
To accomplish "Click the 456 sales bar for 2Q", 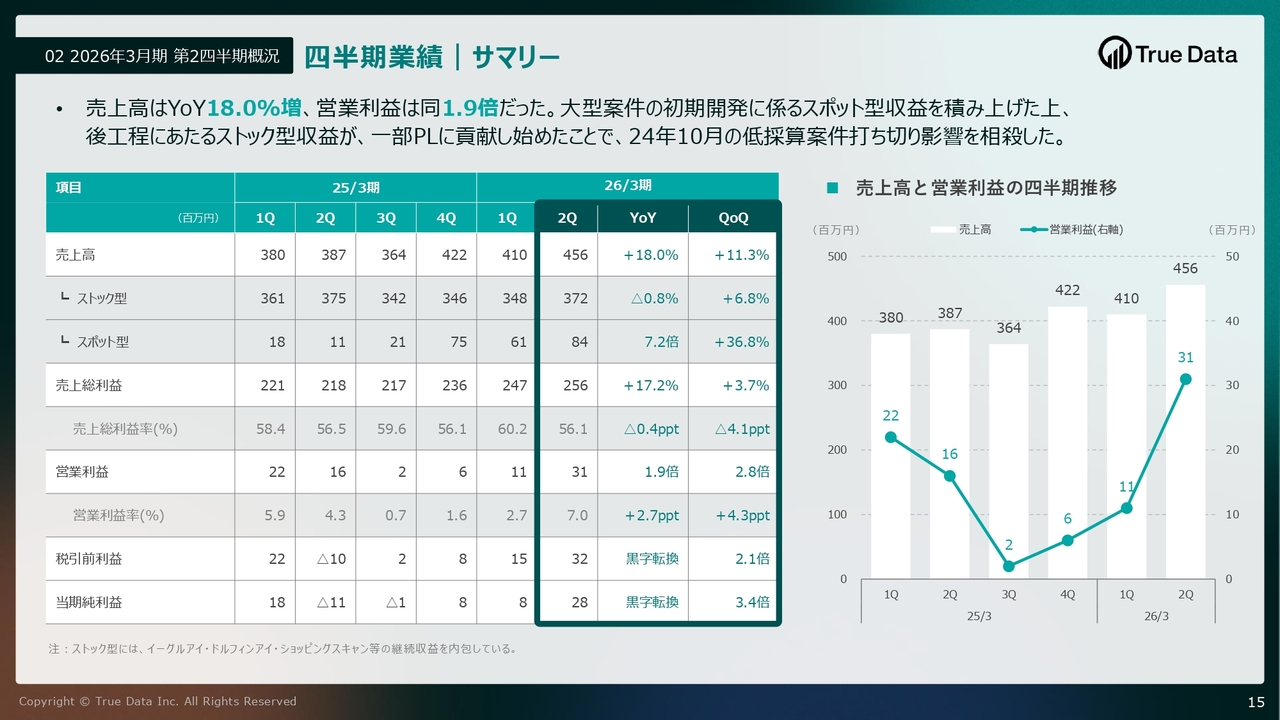I will click(x=1185, y=430).
